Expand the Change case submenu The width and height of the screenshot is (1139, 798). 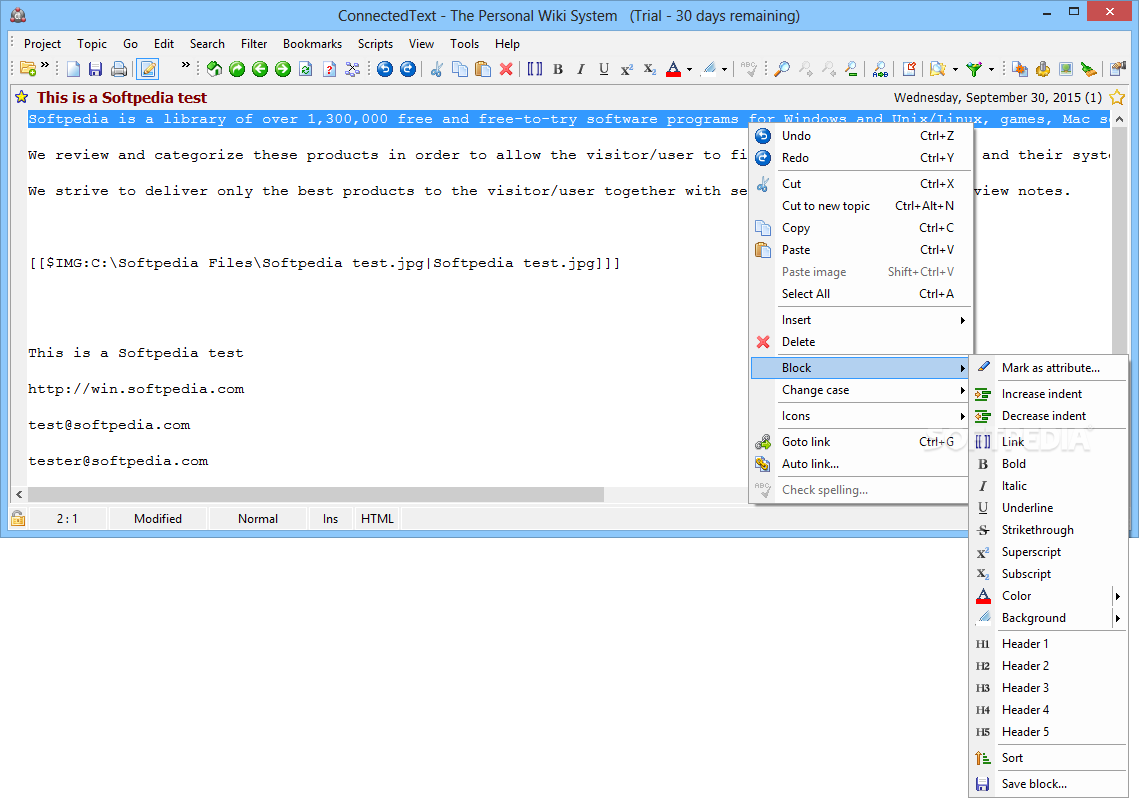click(860, 390)
